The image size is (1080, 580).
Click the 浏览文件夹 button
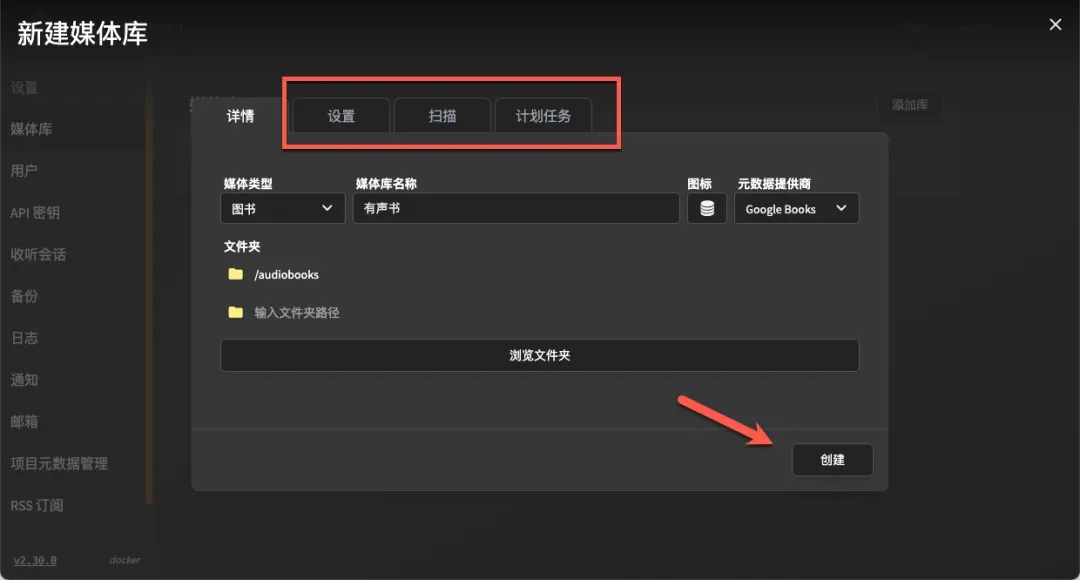tap(539, 355)
